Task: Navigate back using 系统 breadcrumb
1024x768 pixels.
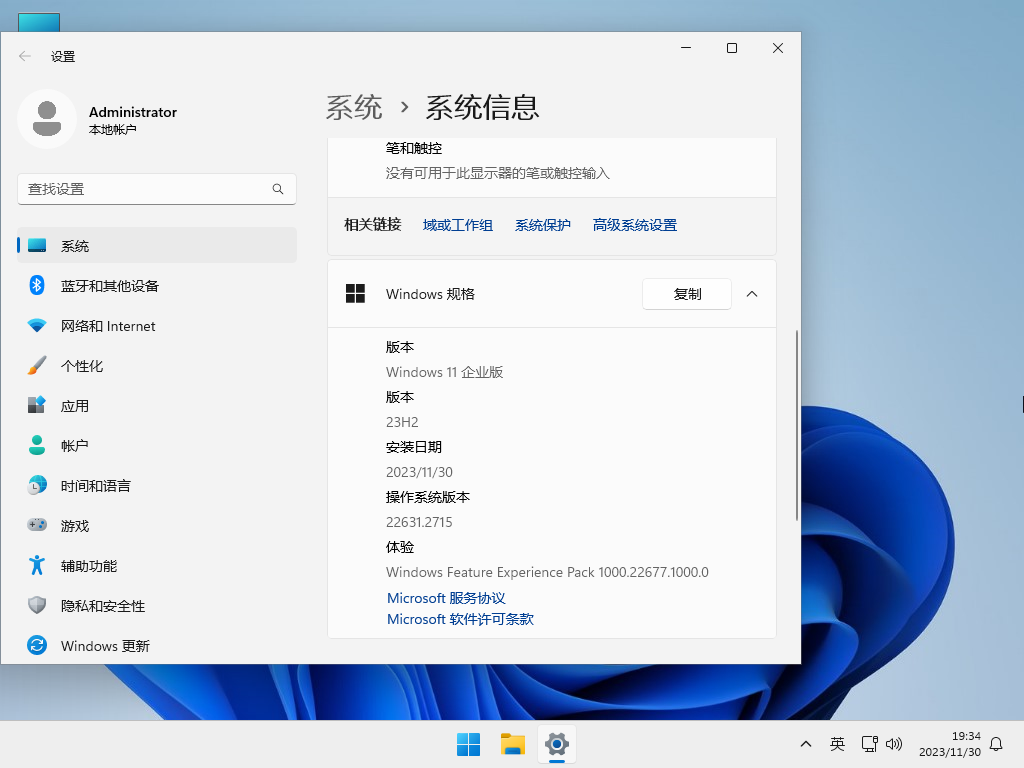Action: click(x=354, y=107)
